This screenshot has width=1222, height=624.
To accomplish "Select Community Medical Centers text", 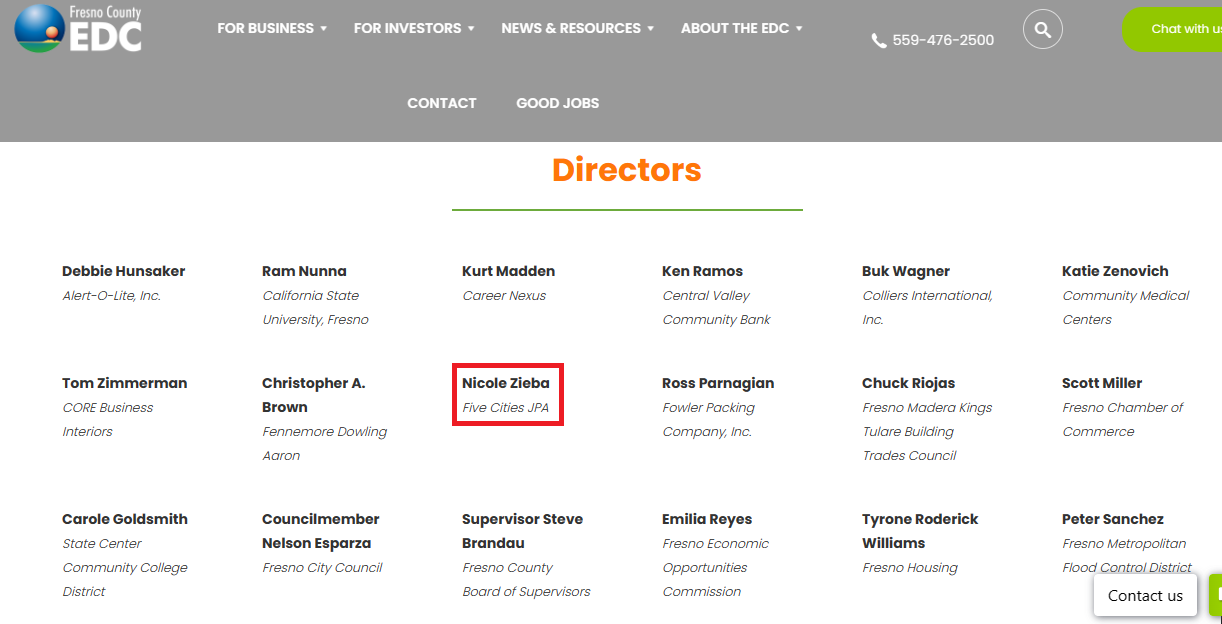I will click(1126, 307).
